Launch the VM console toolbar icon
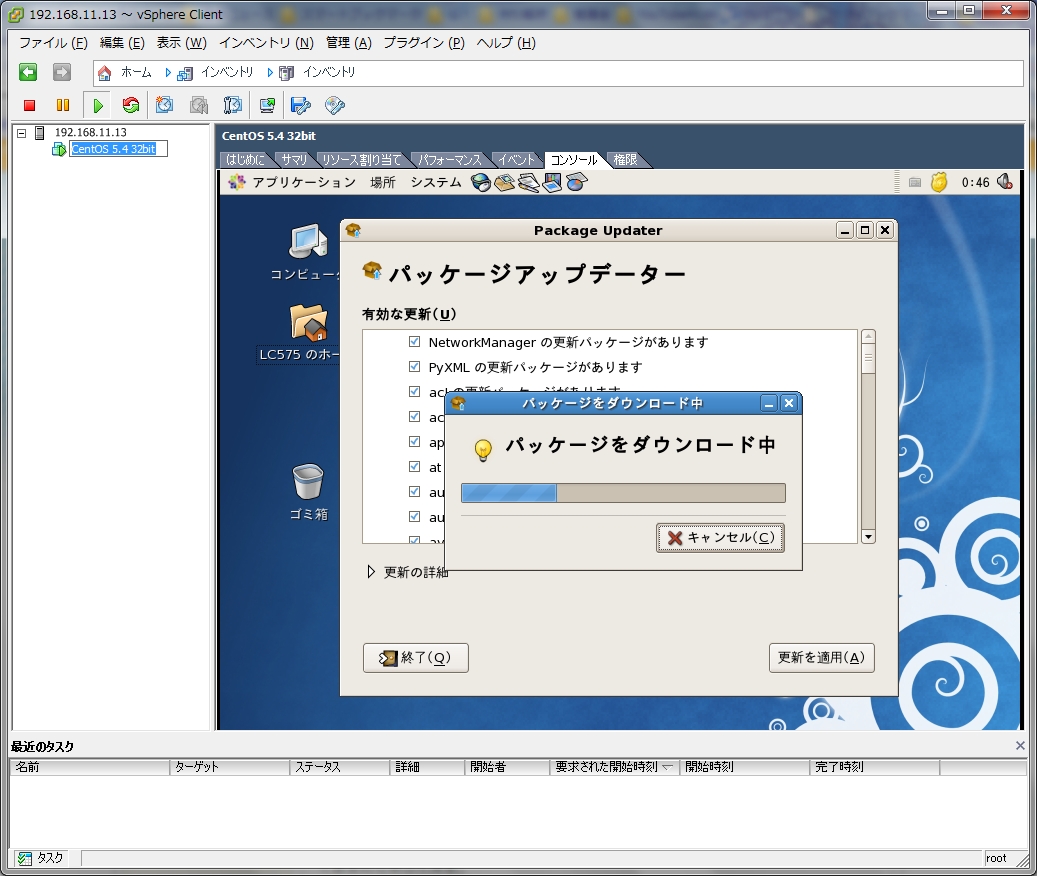Viewport: 1037px width, 876px height. tap(267, 105)
